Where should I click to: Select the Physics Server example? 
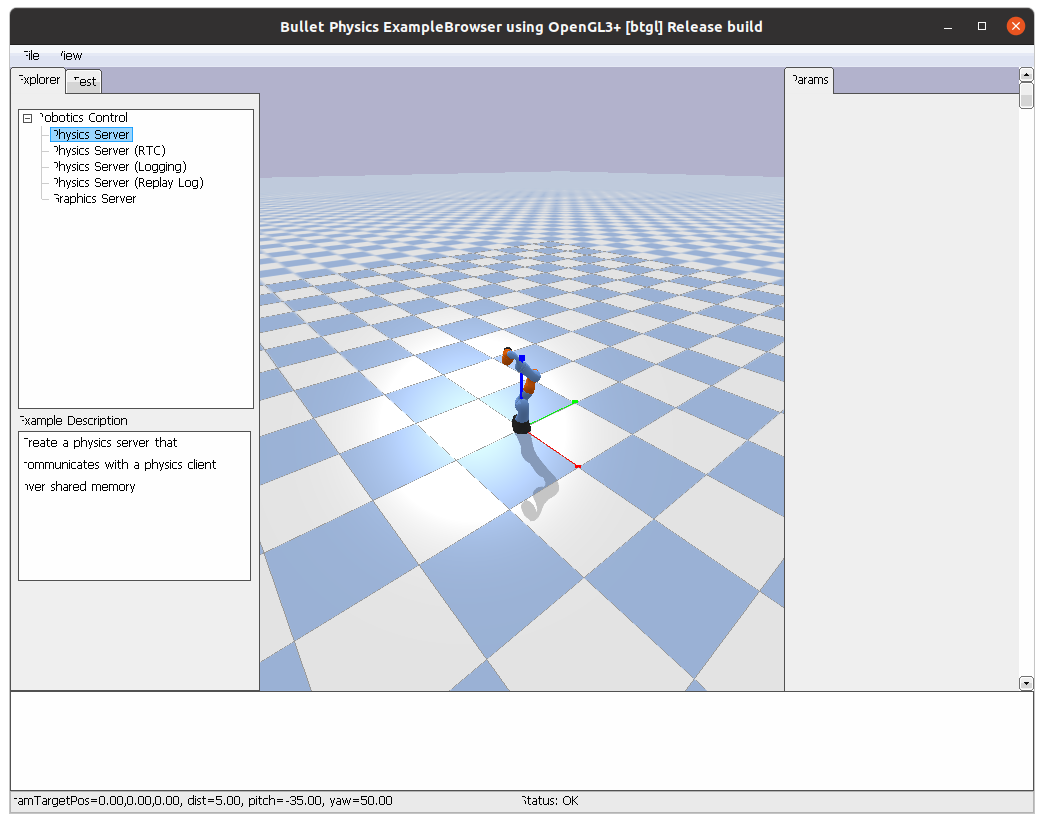click(x=91, y=135)
